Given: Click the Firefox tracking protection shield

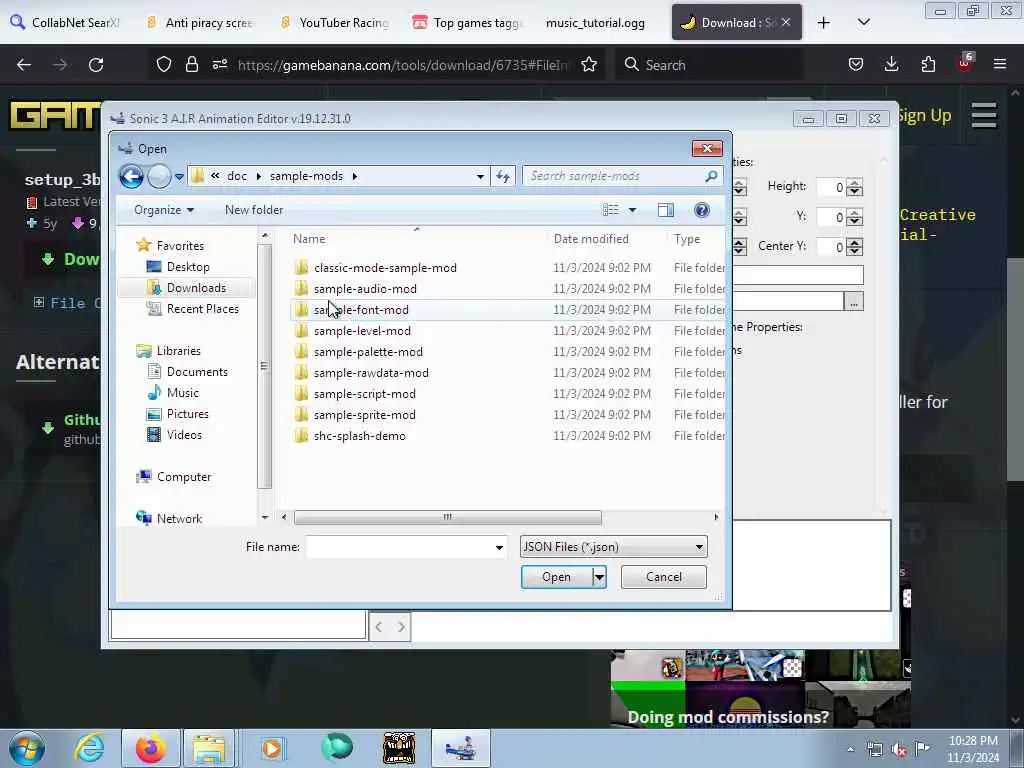Looking at the screenshot, I should point(164,65).
